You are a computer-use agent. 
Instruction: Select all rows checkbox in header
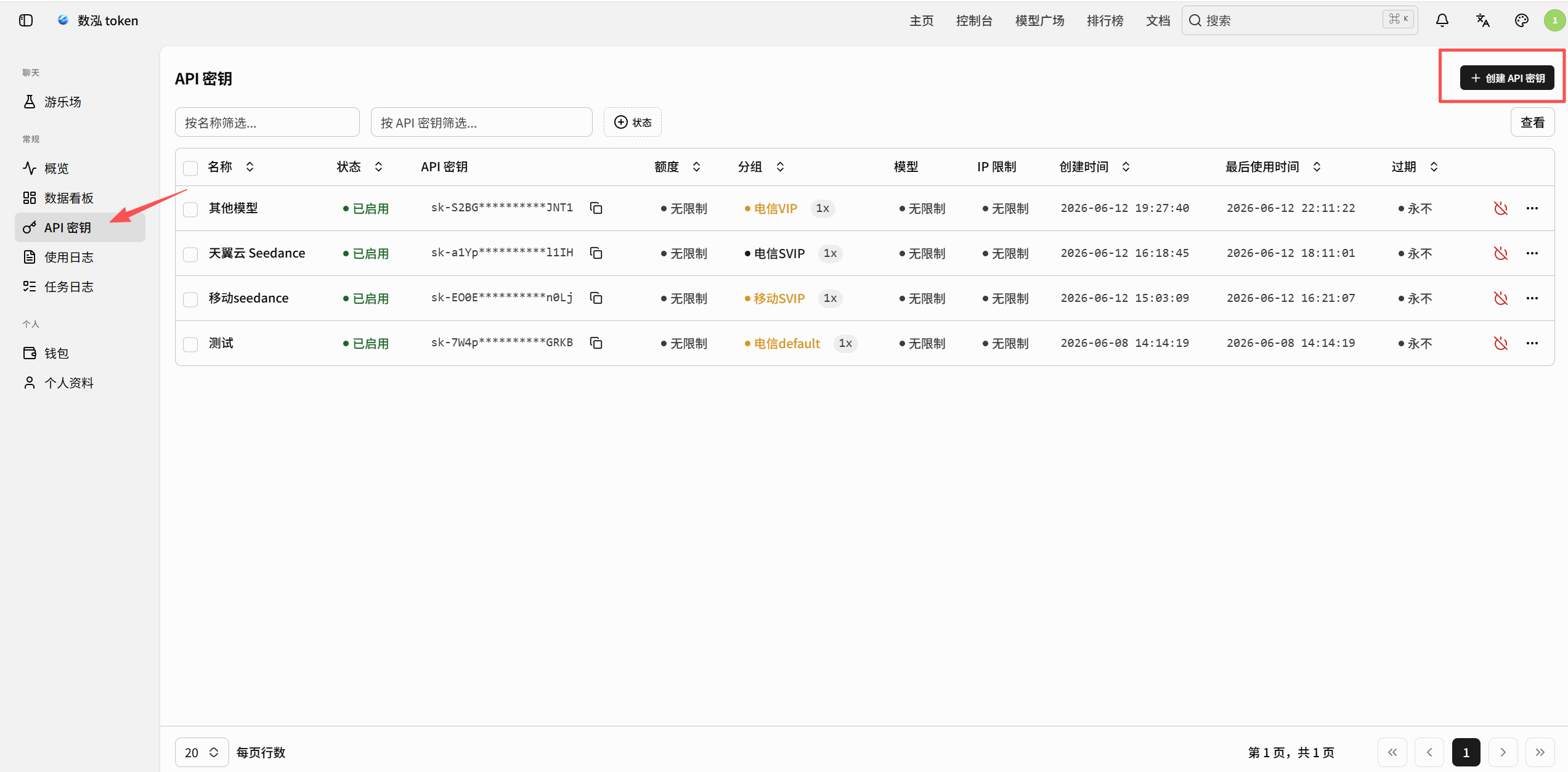(190, 168)
